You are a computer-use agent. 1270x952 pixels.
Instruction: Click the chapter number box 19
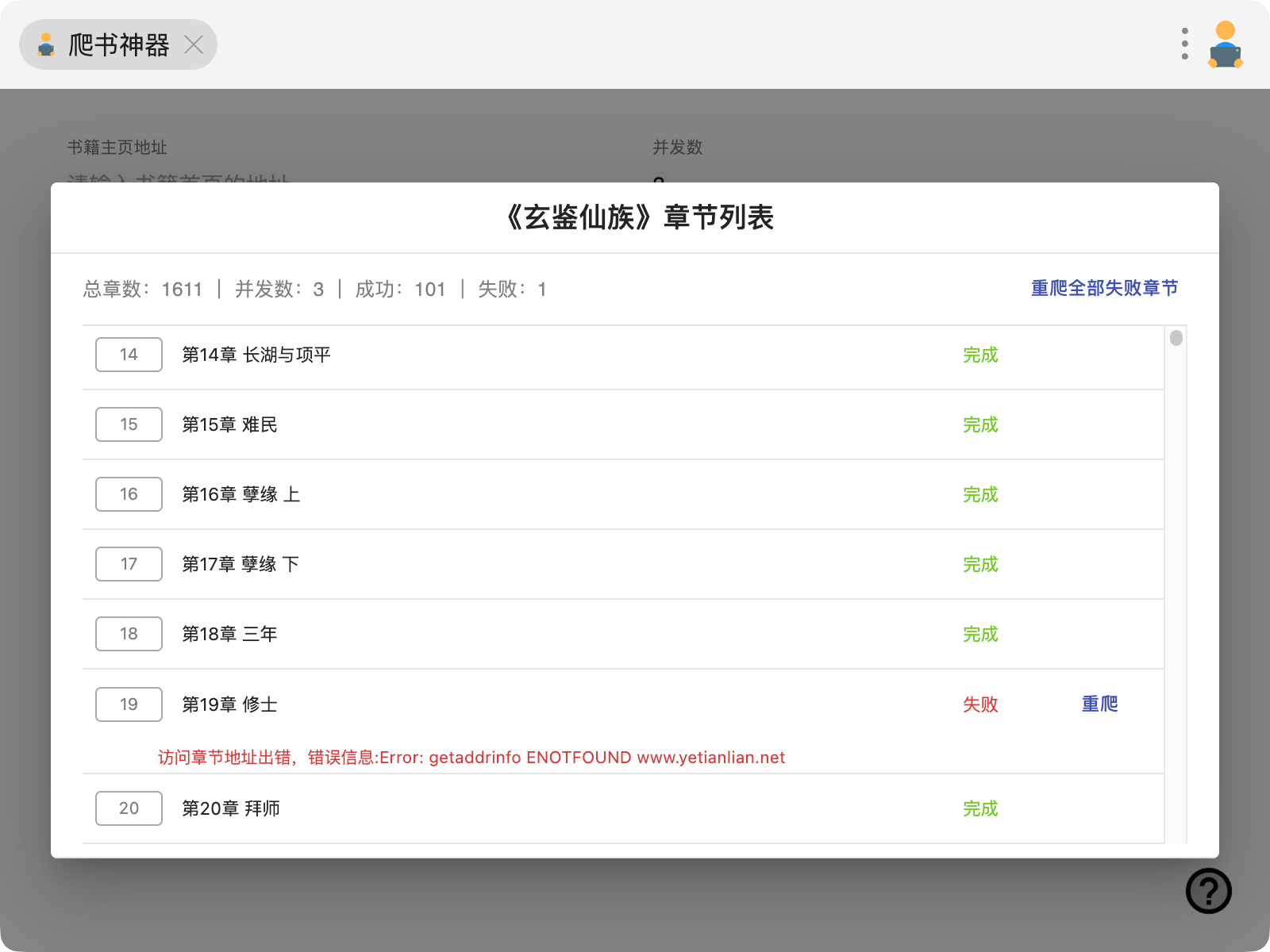(129, 704)
